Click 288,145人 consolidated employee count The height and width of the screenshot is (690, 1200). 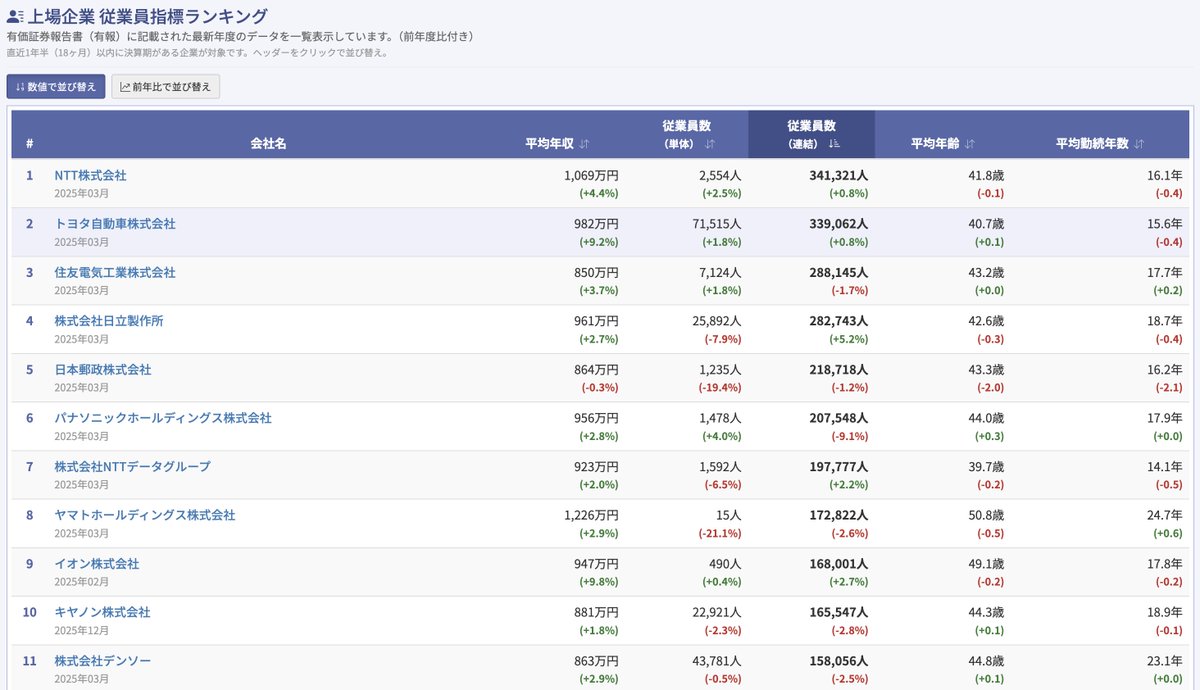pyautogui.click(x=838, y=272)
